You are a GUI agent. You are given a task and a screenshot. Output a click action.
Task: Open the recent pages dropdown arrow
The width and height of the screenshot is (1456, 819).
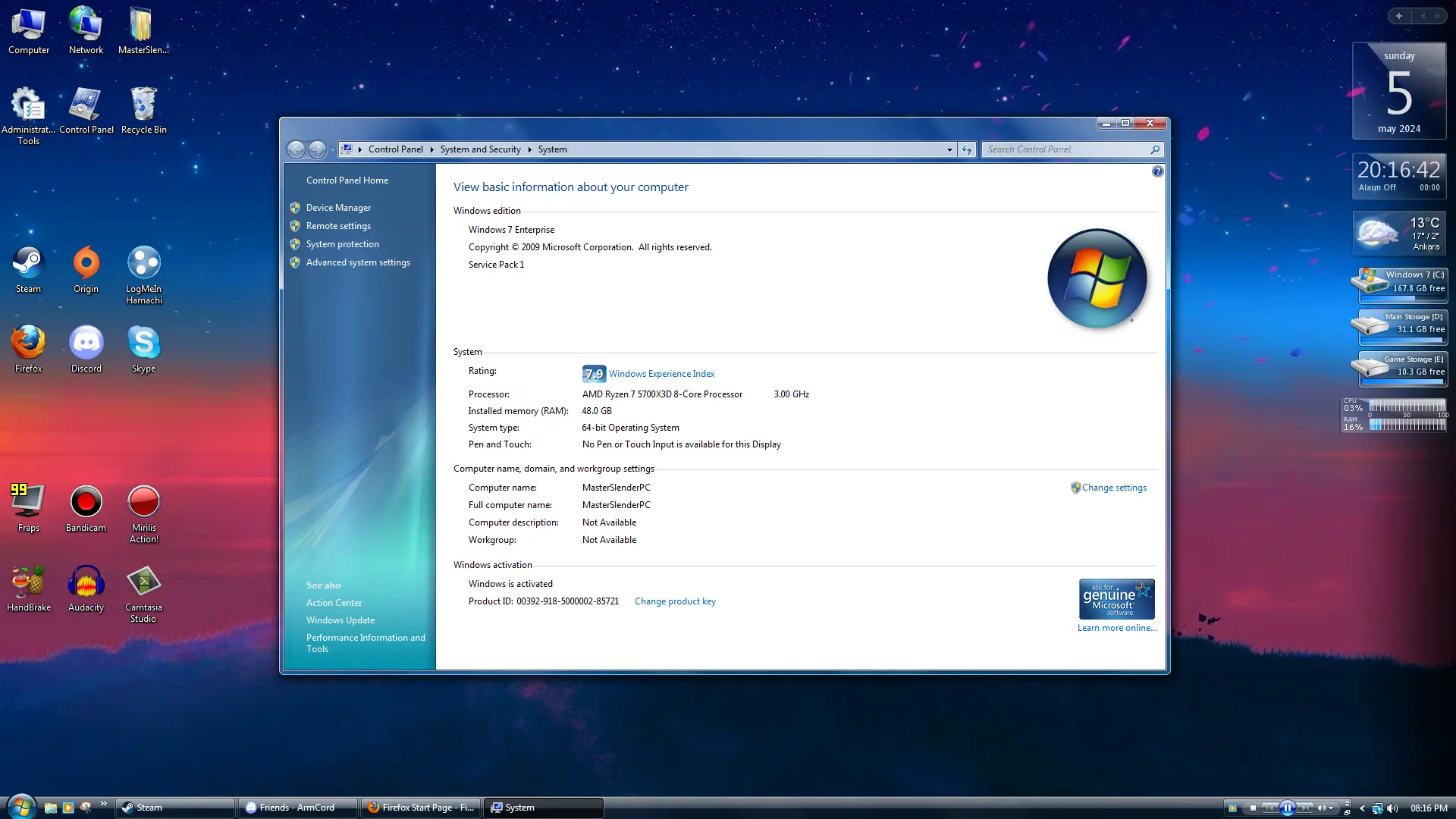click(x=332, y=149)
